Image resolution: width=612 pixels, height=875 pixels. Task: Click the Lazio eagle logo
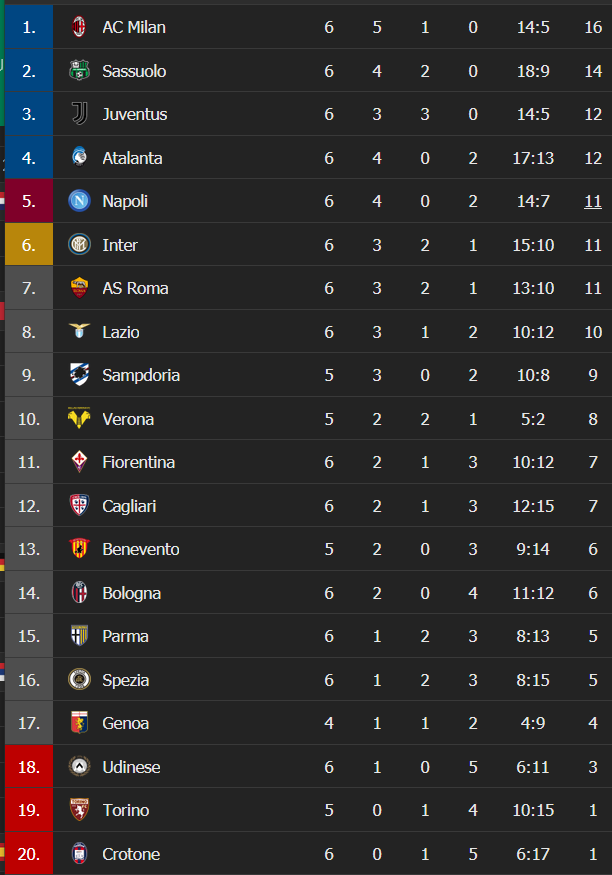point(79,332)
